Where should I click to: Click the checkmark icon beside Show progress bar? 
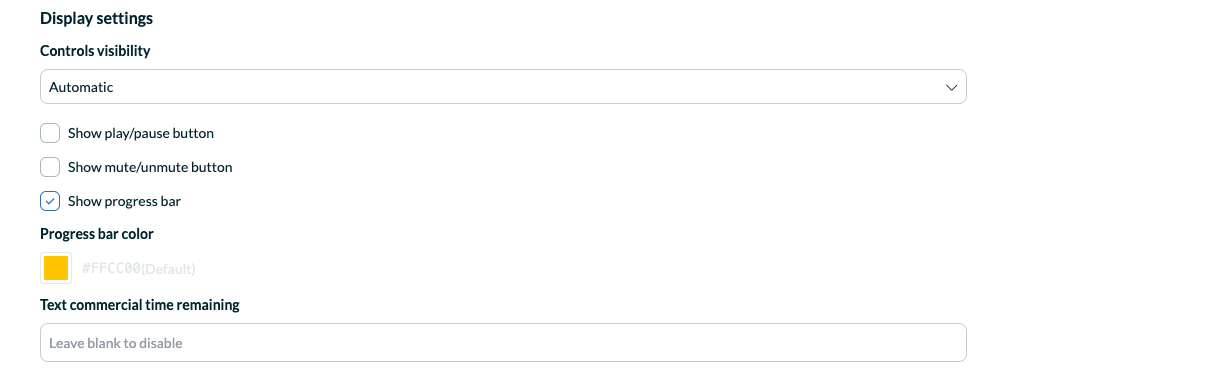point(50,201)
